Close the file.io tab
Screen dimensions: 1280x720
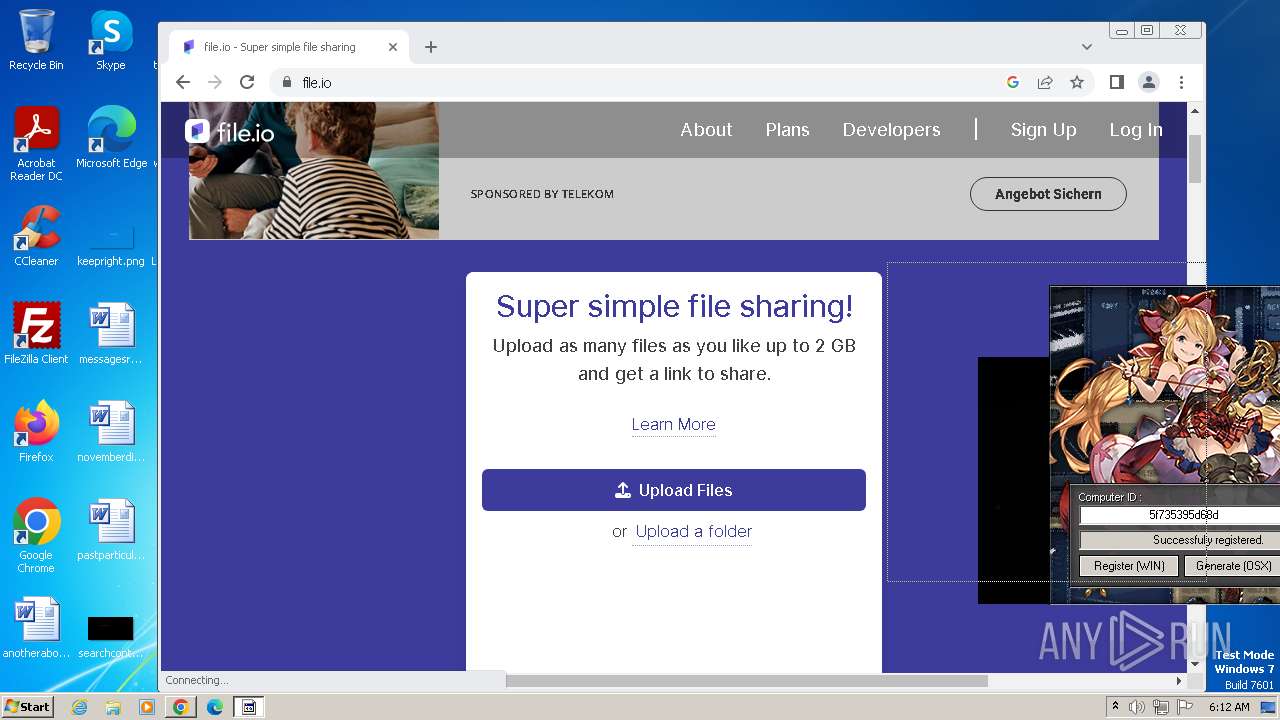[x=393, y=47]
